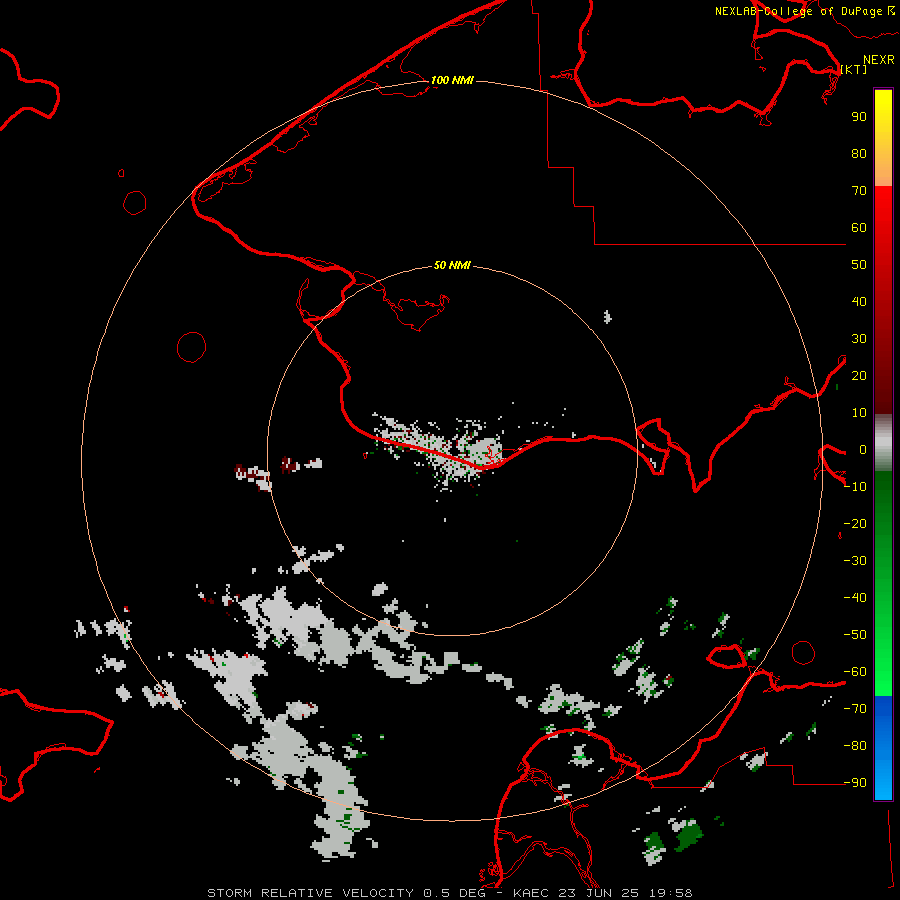Viewport: 900px width, 900px height.
Task: Click the -50 value on the velocity scale
Action: click(x=855, y=635)
